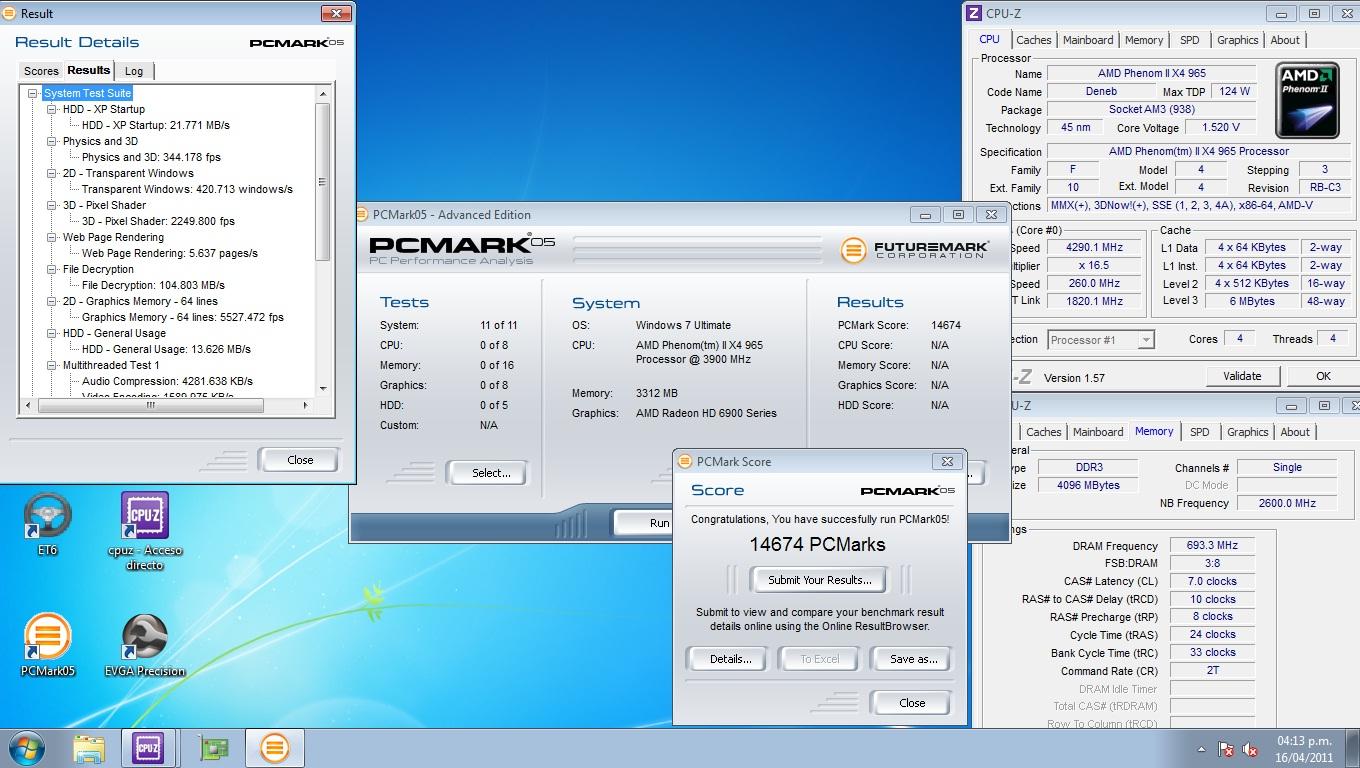Screen dimensions: 1360x768
Task: Open the Memory tab in top CPU-Z
Action: click(1144, 40)
